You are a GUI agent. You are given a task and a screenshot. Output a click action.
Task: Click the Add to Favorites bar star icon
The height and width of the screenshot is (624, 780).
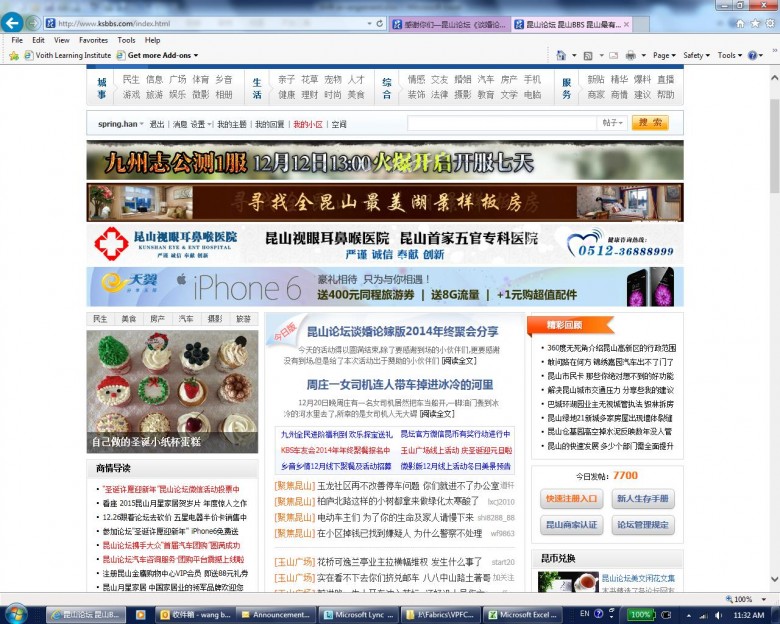tap(14, 55)
